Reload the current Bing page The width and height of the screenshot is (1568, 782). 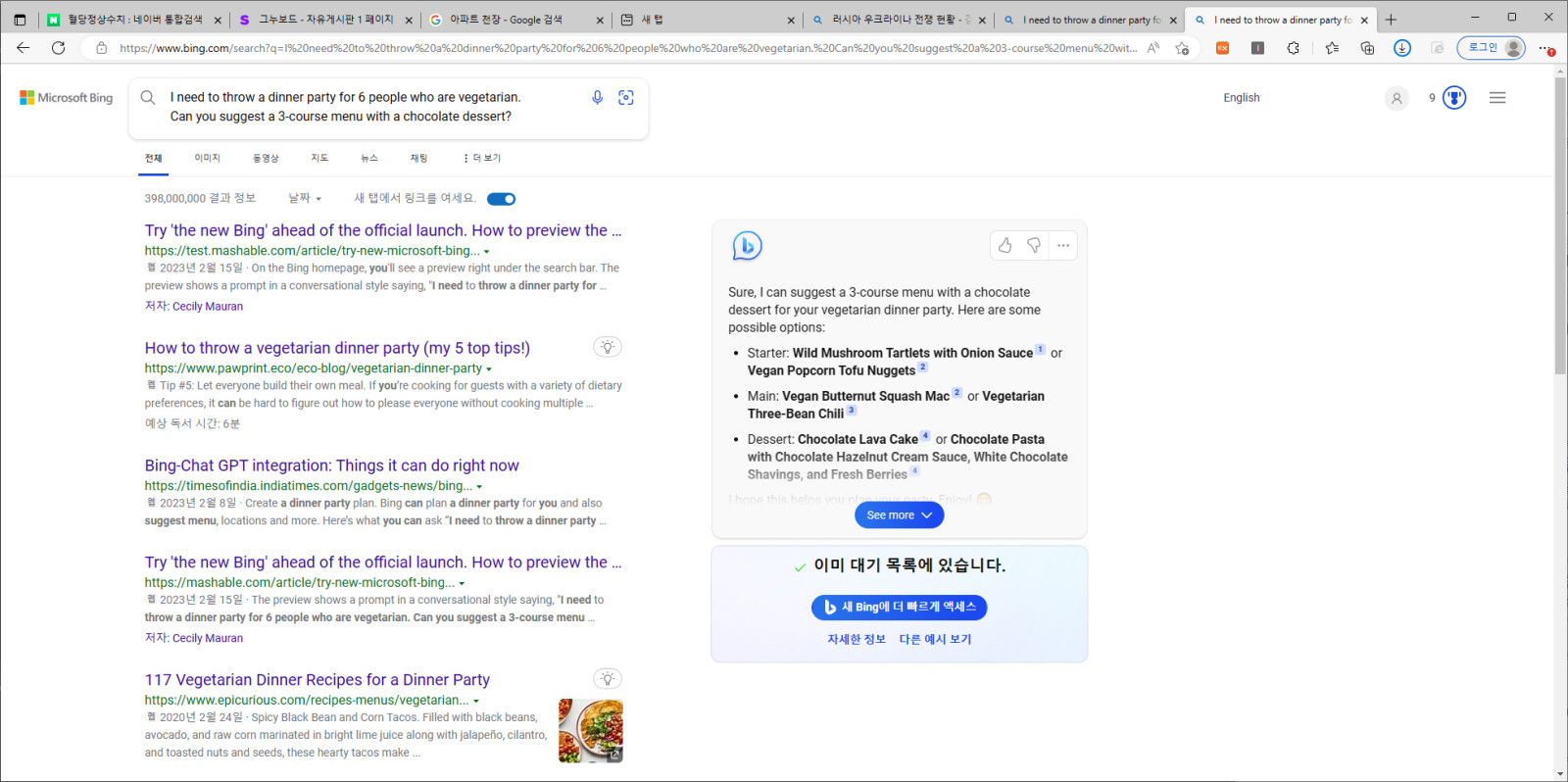(x=59, y=47)
